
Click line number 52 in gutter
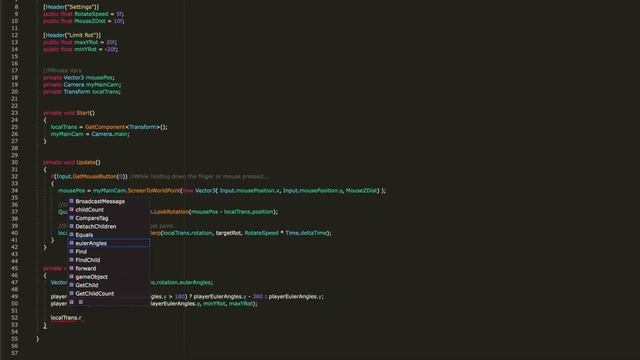click(15, 318)
